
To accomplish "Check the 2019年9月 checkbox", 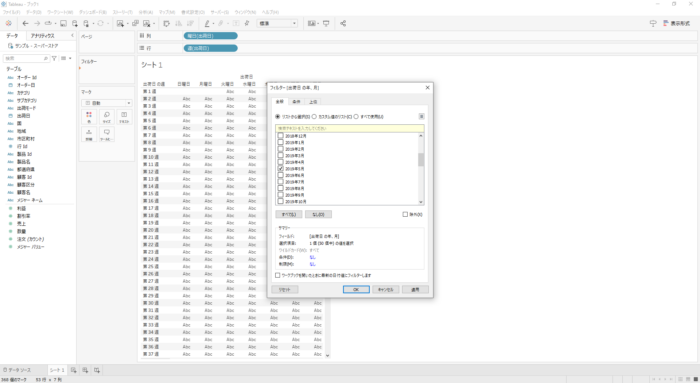I will pos(281,195).
